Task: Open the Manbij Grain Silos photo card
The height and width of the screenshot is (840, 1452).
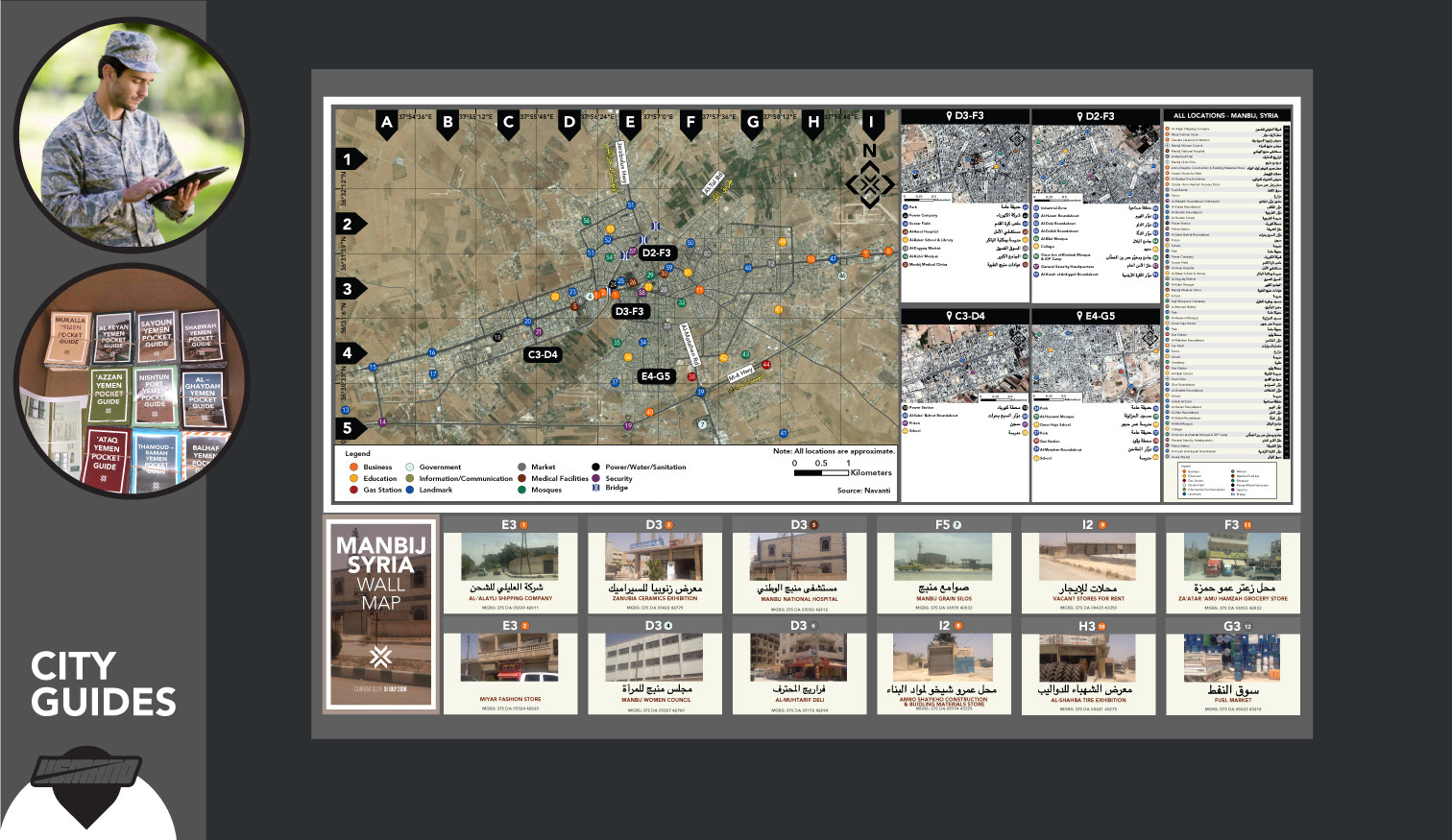Action: pyautogui.click(x=943, y=565)
